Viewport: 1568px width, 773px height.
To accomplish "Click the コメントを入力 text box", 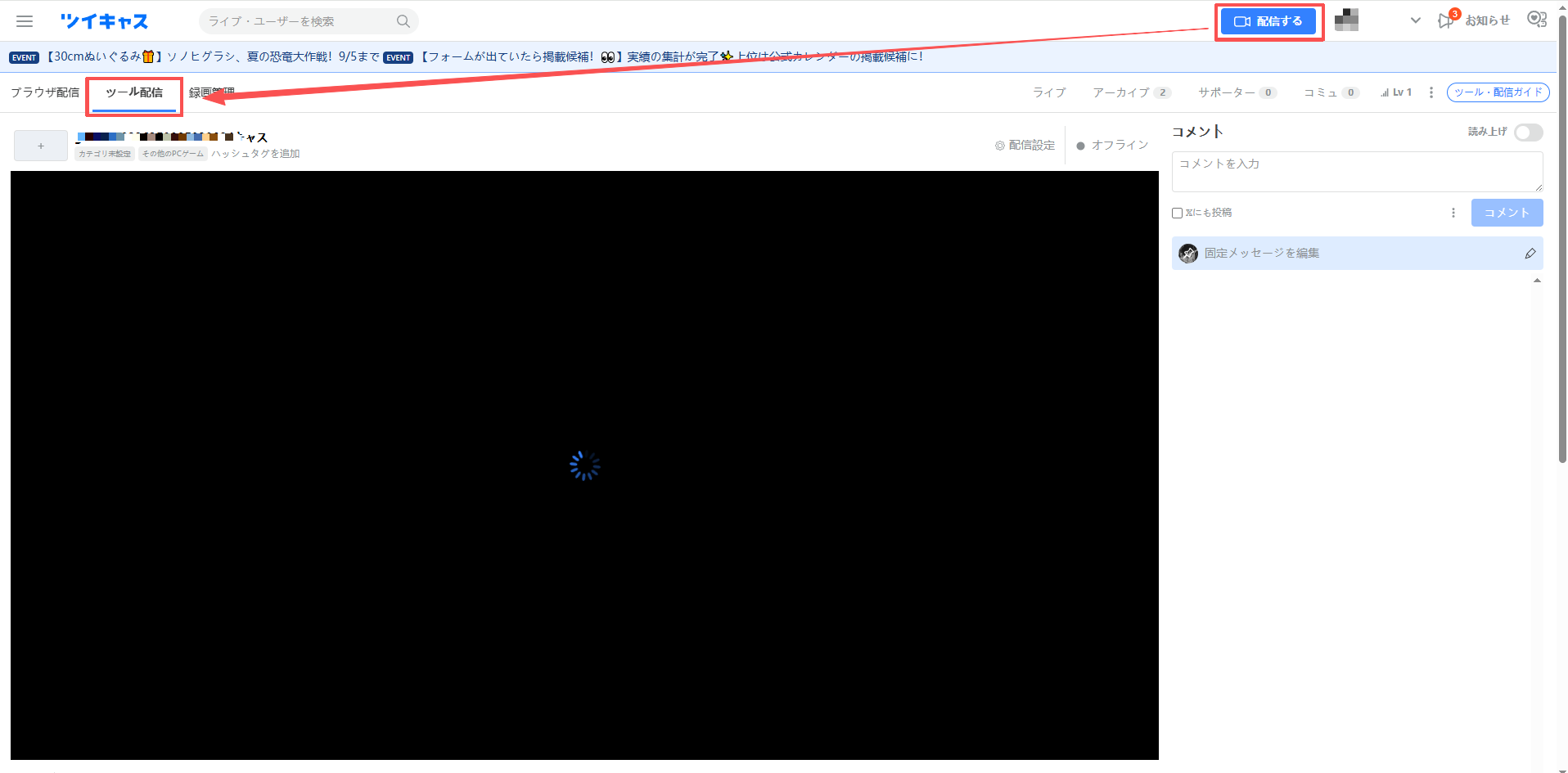I will click(1357, 172).
